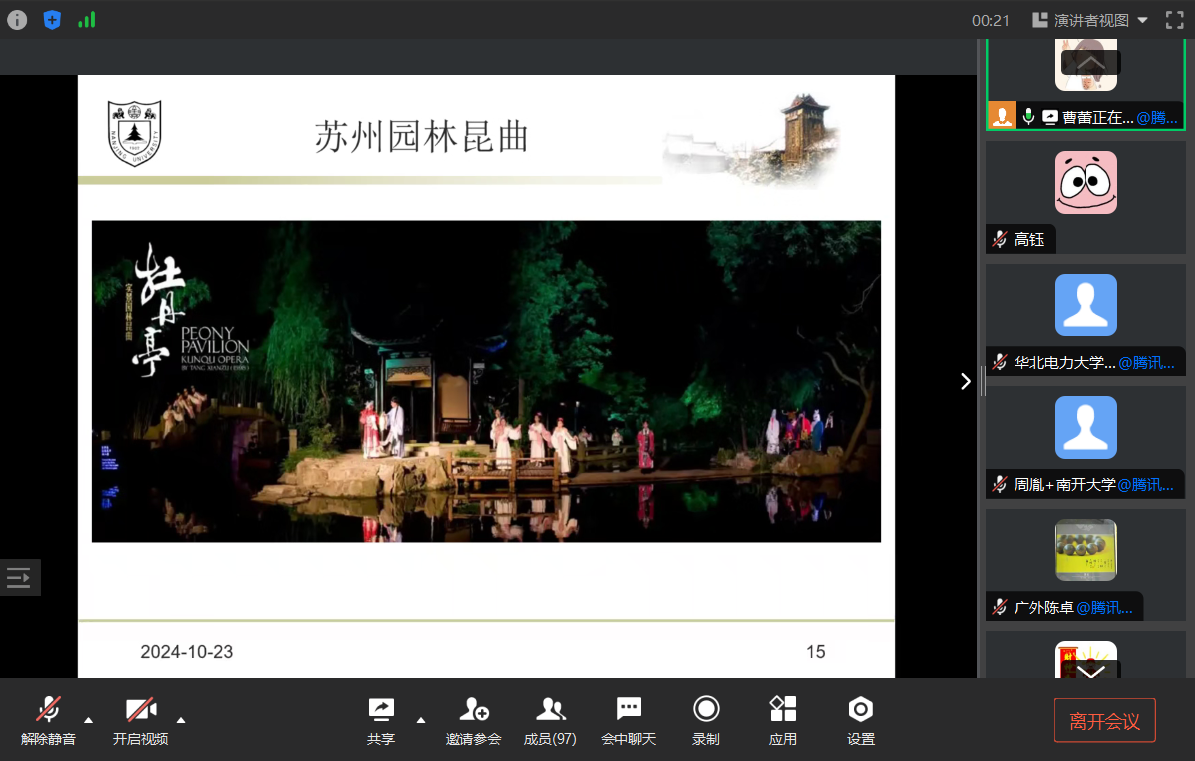Click the 00:21 meeting timer
The height and width of the screenshot is (761, 1195).
991,21
